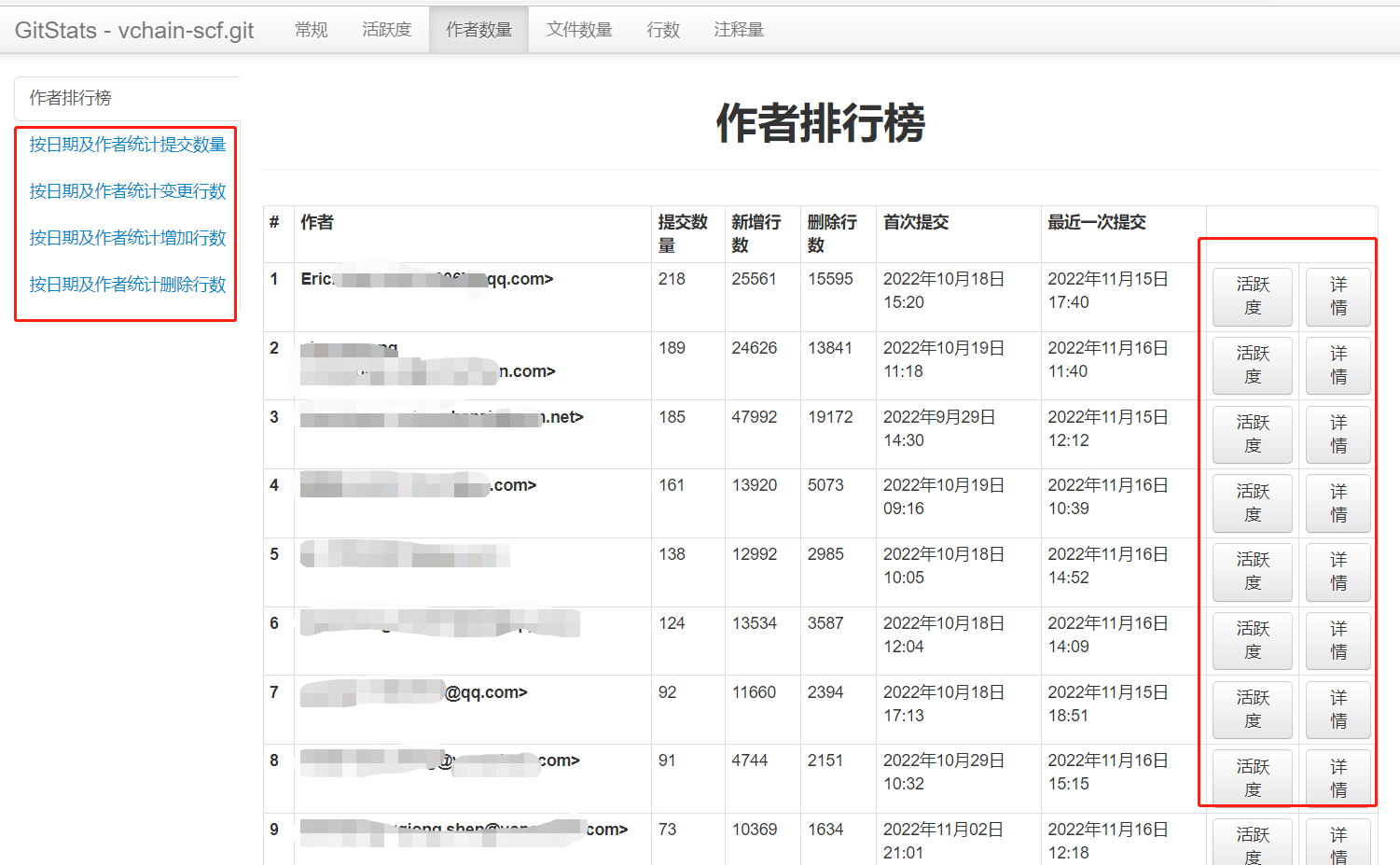Click added lines value 4744
1400x865 pixels.
pyautogui.click(x=750, y=760)
